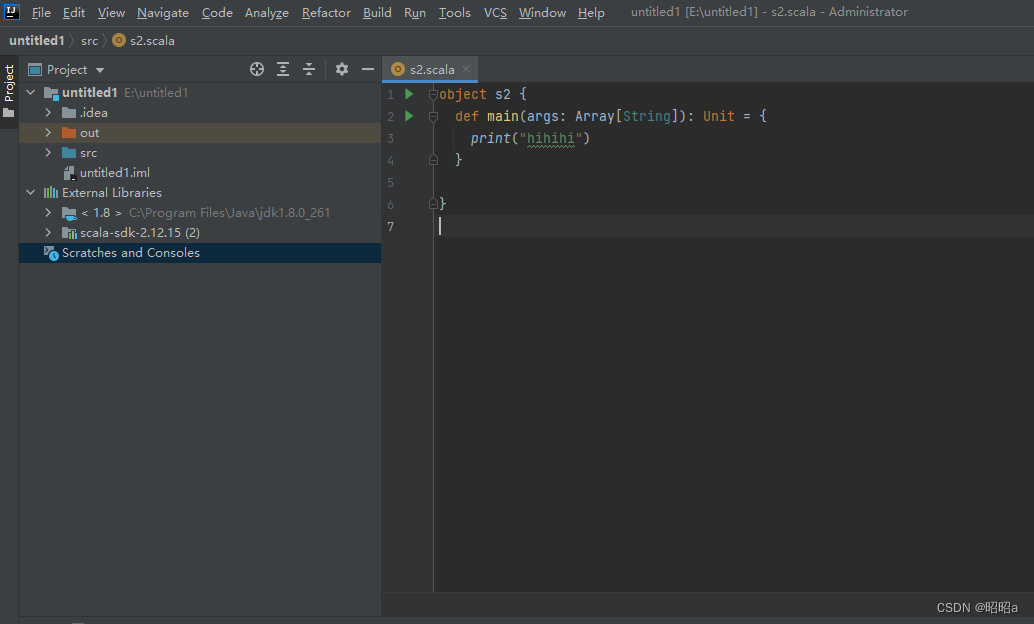Viewport: 1034px width, 624px height.
Task: Select Scratches and Consoles item
Action: pos(200,253)
